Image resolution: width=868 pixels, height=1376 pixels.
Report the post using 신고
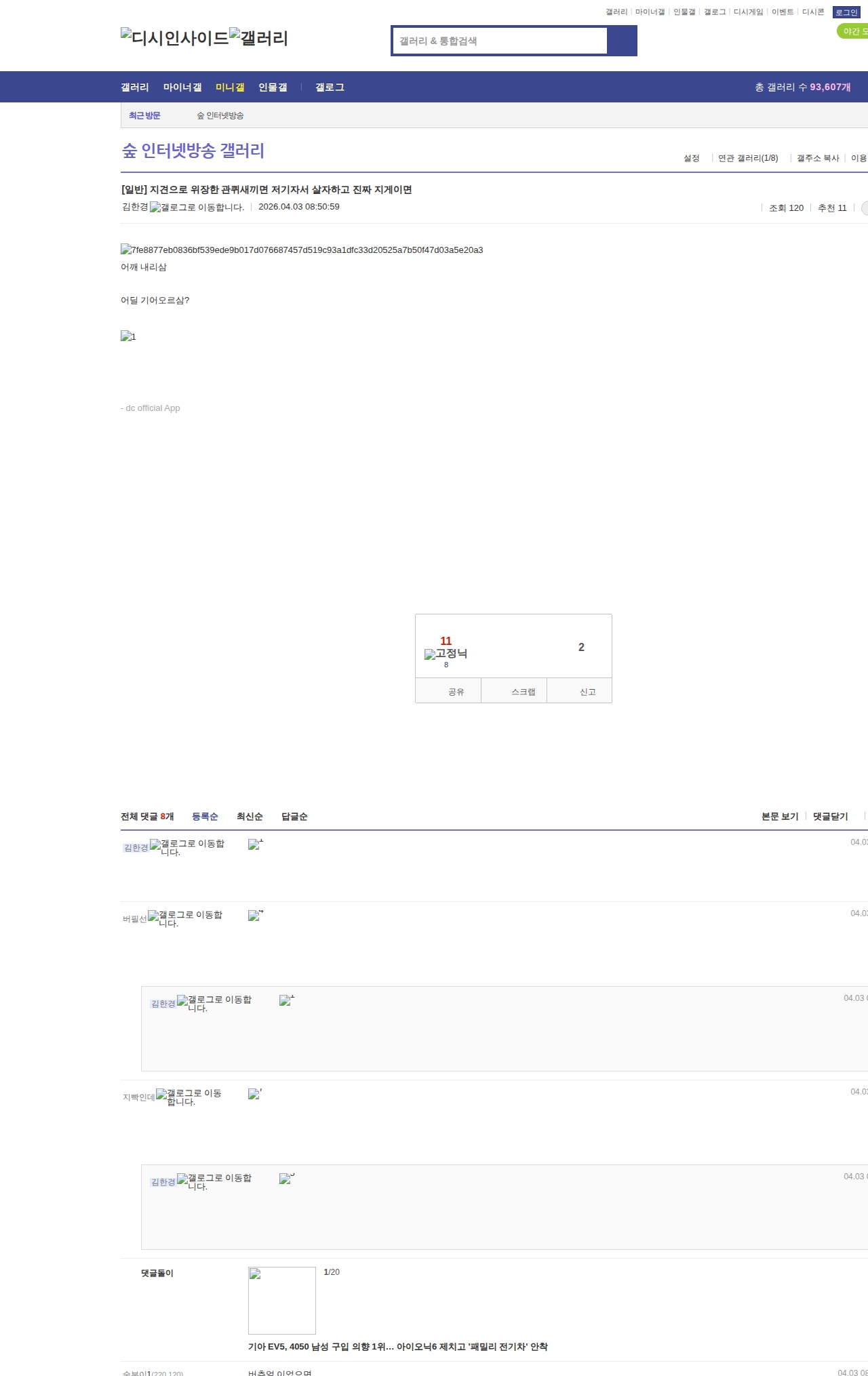(x=587, y=692)
